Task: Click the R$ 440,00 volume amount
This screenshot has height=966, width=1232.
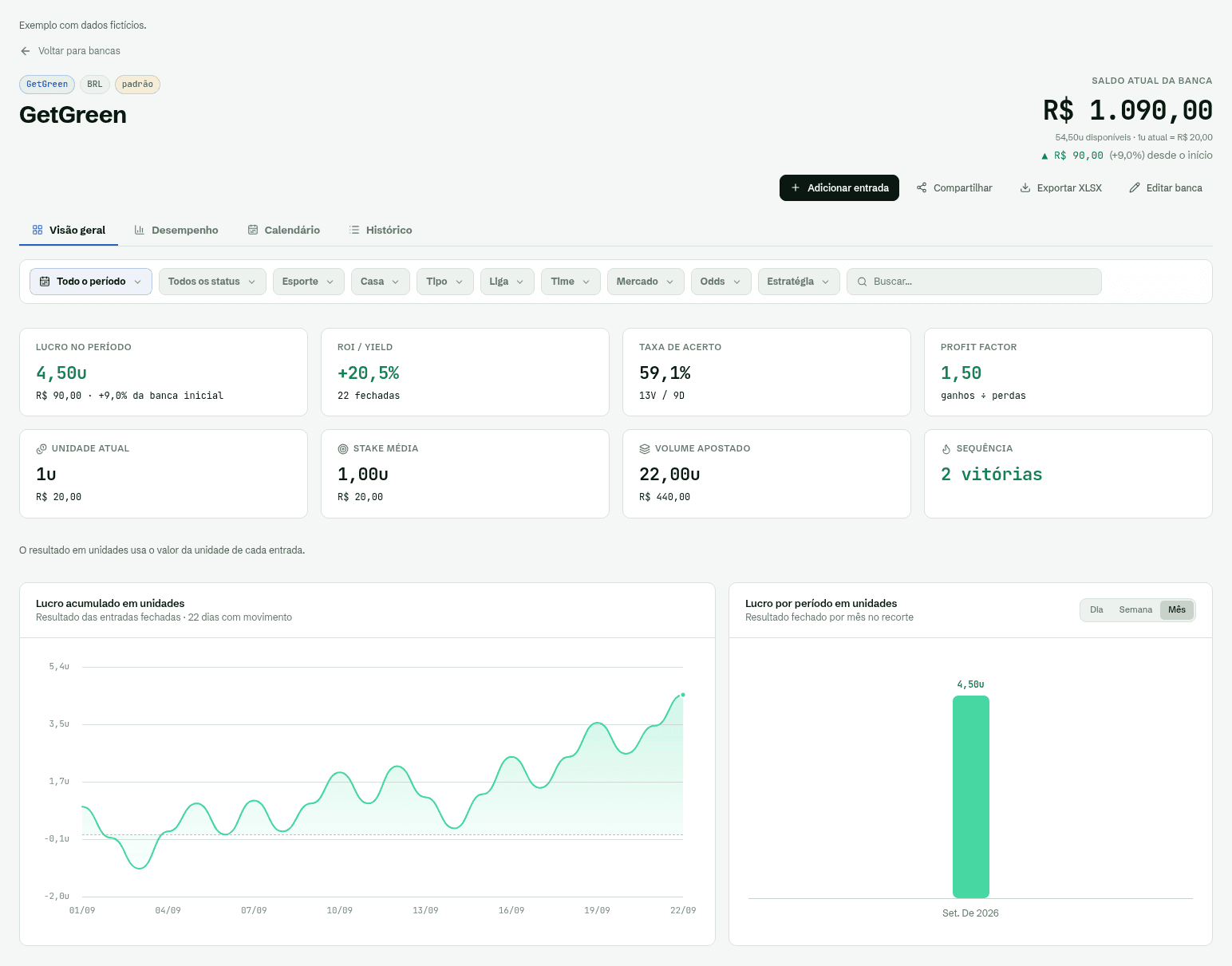Action: [665, 497]
